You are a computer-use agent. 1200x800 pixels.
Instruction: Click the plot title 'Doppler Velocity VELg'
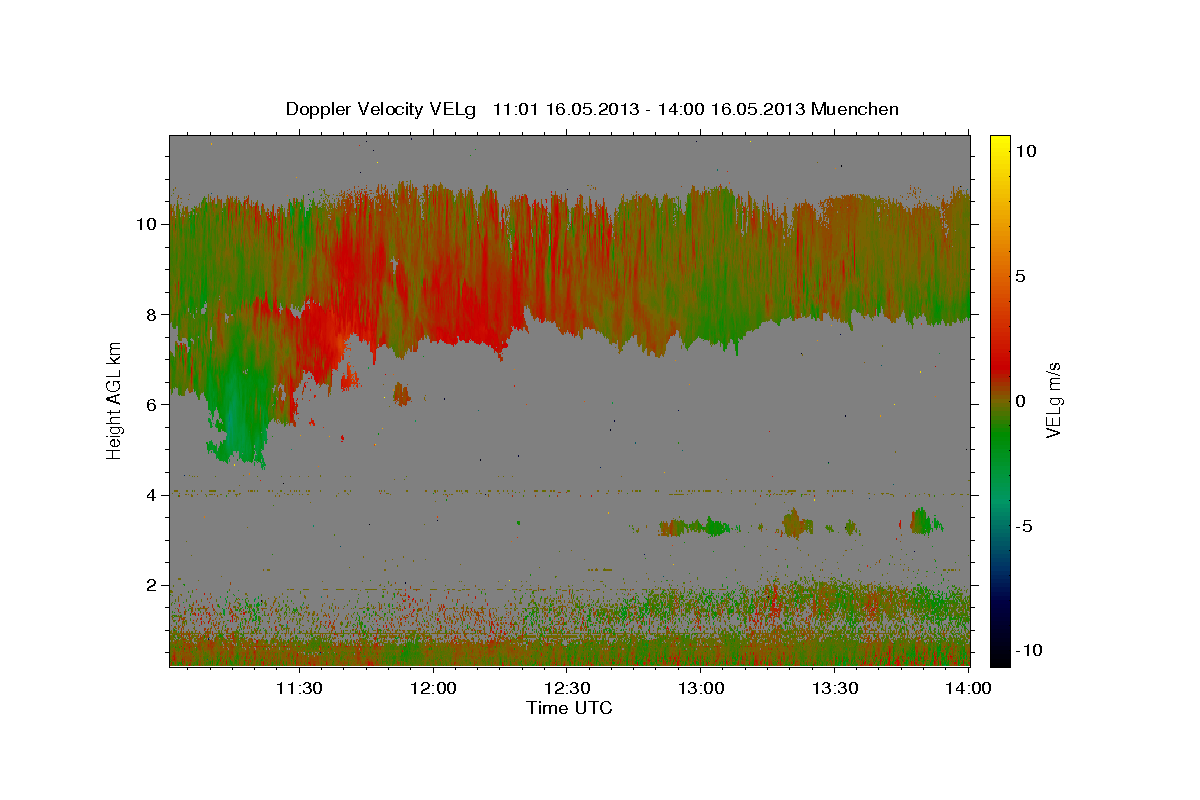click(x=383, y=109)
